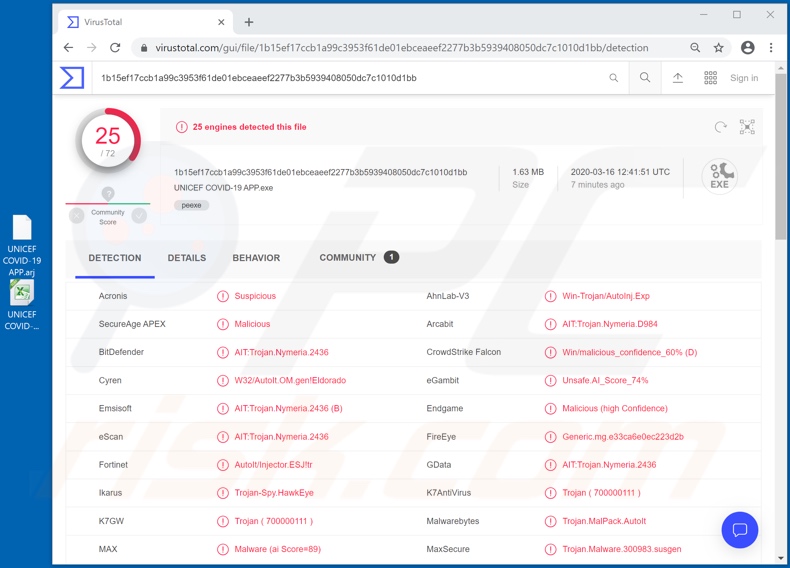Click FireEye Generic.mg result
Image resolution: width=790 pixels, height=568 pixels.
click(x=623, y=436)
